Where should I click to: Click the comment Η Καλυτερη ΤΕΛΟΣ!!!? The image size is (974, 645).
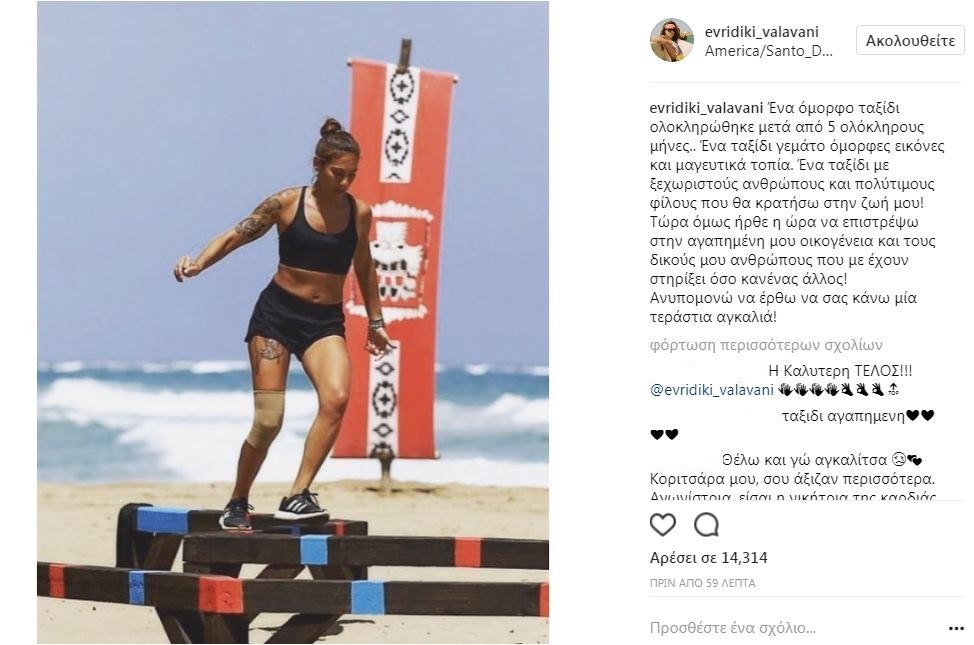840,372
